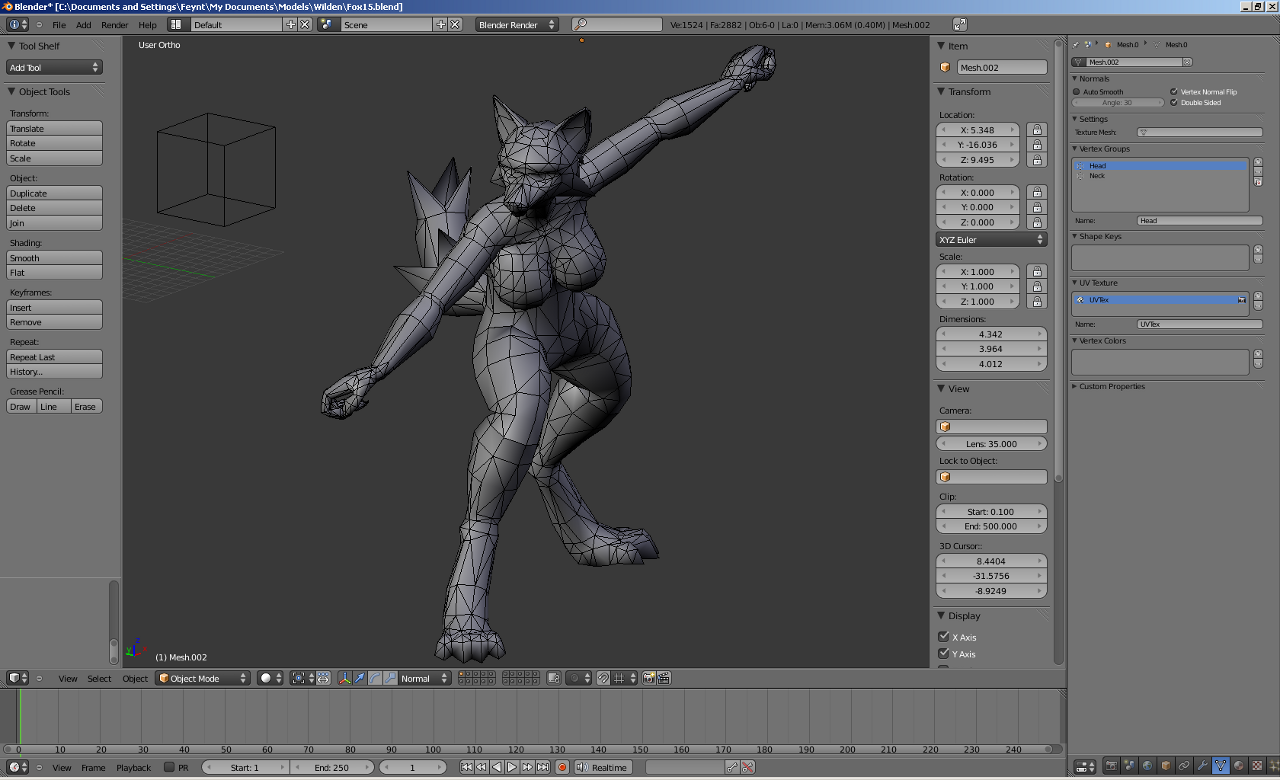Click the timeline End 250 frame field

point(331,767)
